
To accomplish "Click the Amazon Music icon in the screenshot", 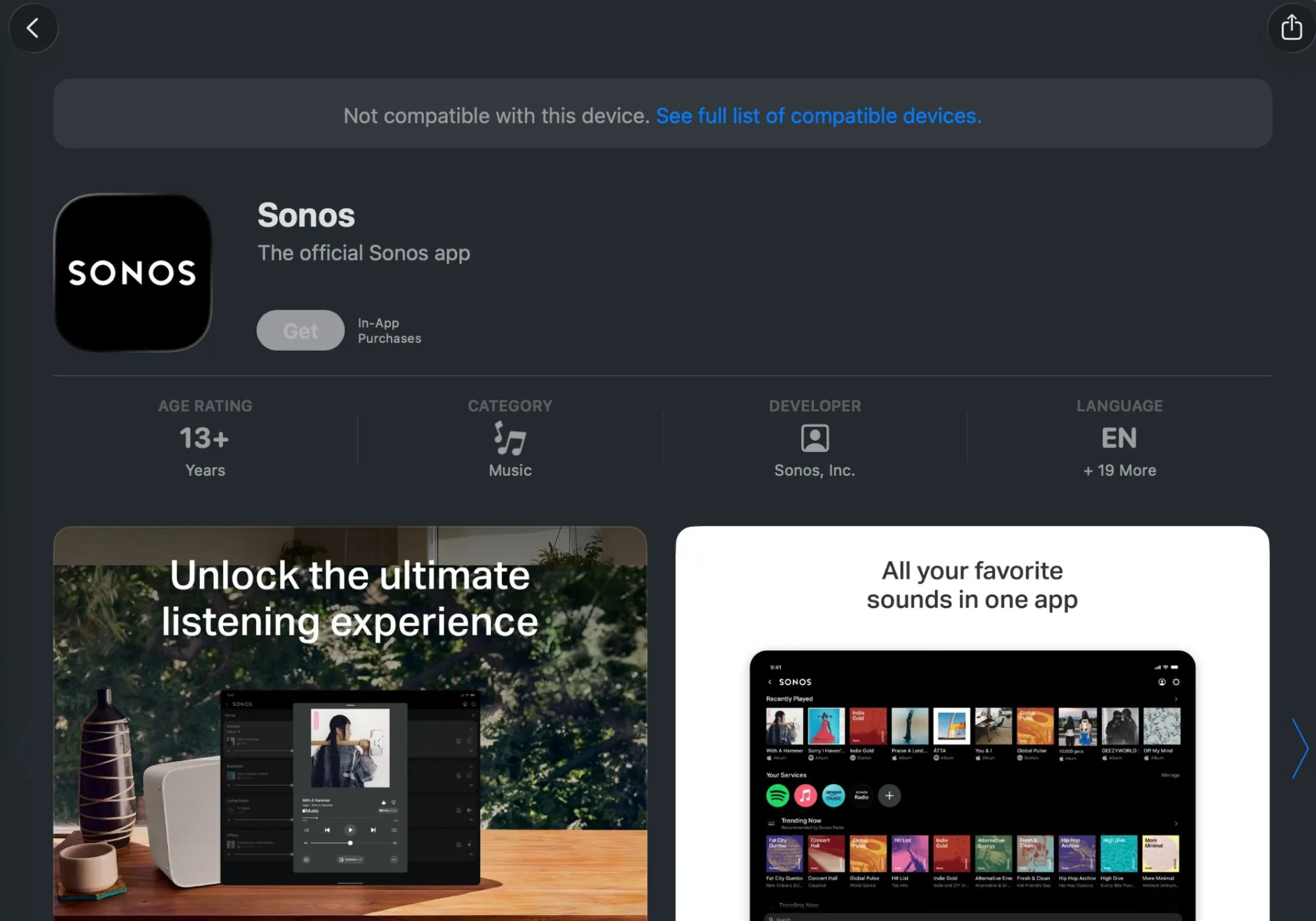I will (x=834, y=795).
